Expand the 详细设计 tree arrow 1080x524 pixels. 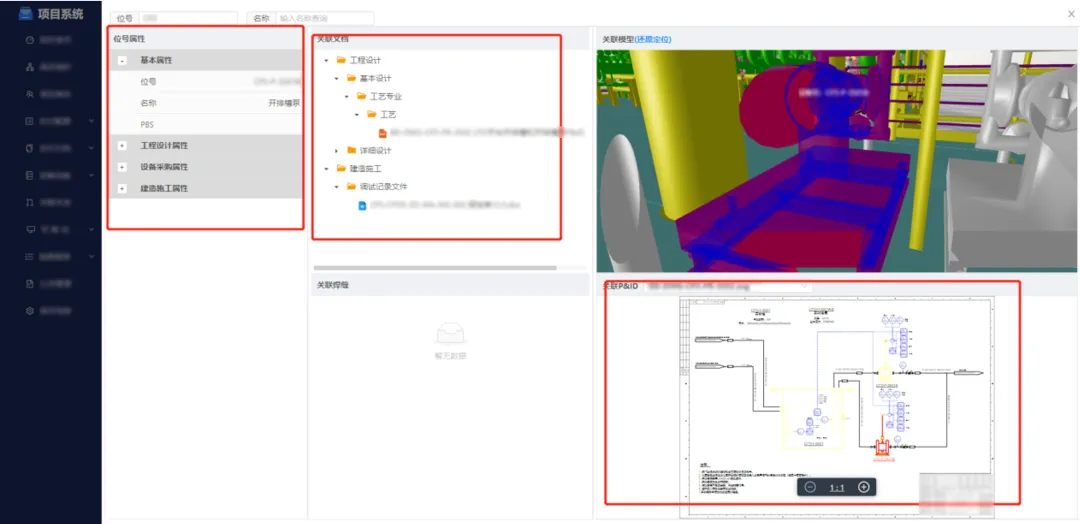click(336, 150)
